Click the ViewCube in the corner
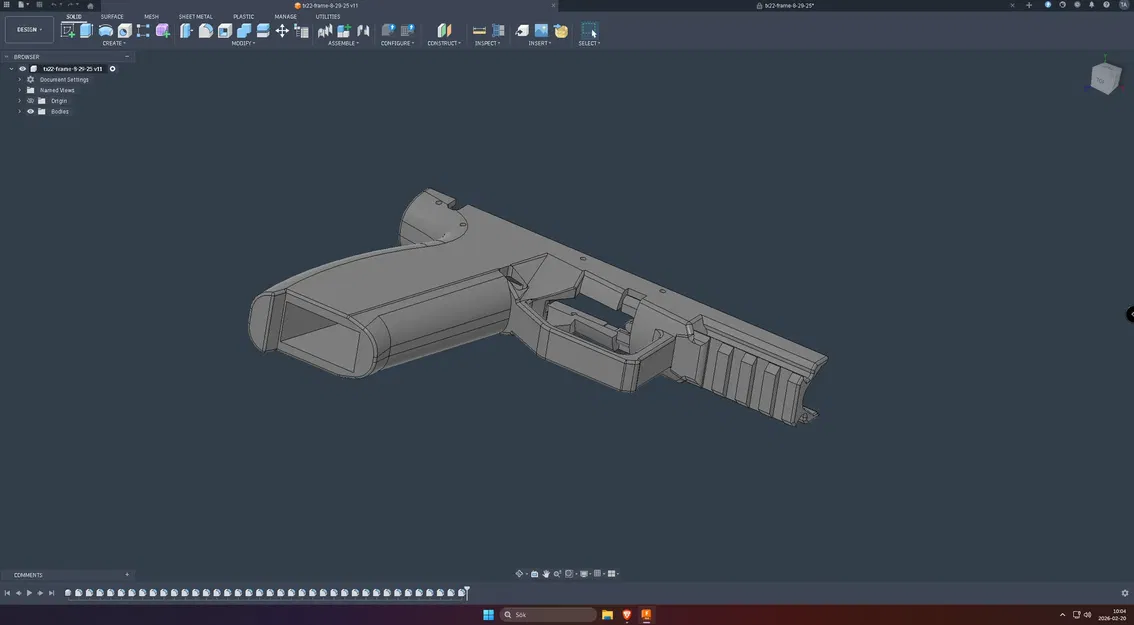1134x625 pixels. tap(1104, 77)
